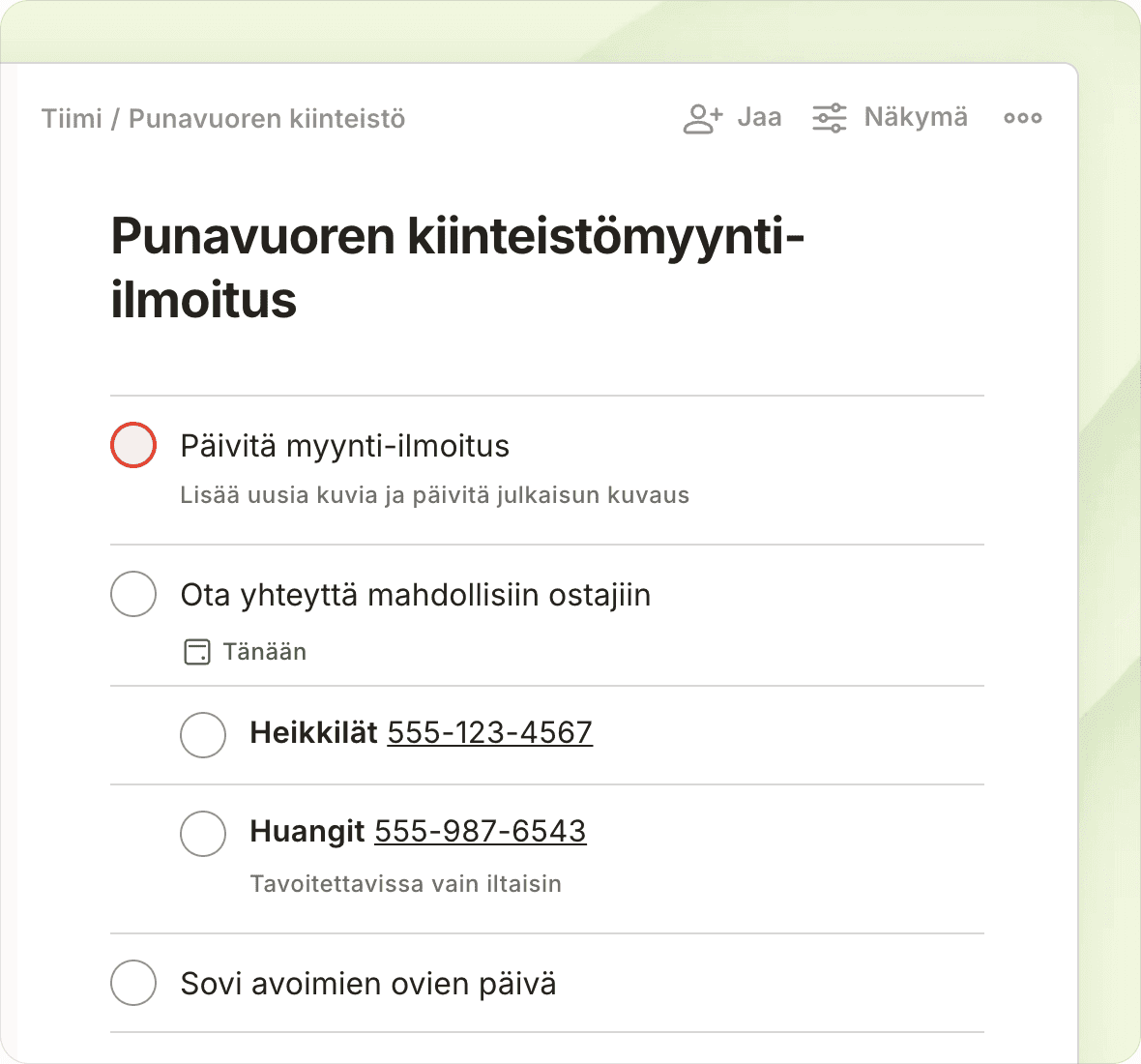Click the add-person share icon
1141x1064 pixels.
pos(702,118)
